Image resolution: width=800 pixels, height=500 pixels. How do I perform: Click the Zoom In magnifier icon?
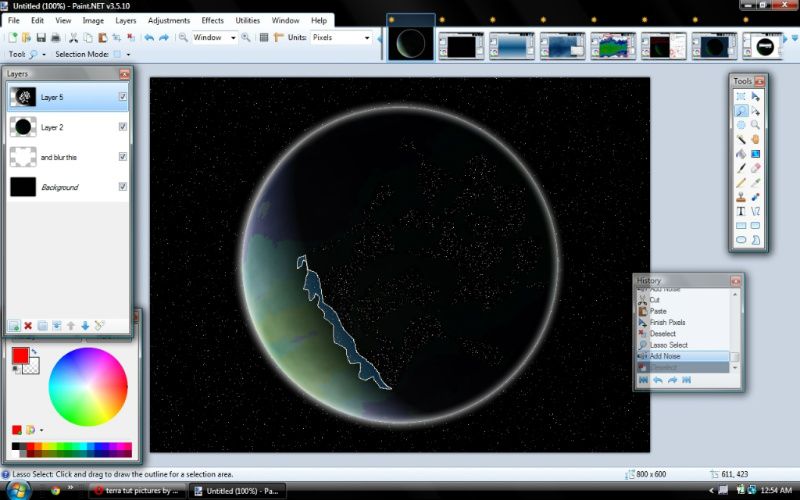(x=246, y=37)
